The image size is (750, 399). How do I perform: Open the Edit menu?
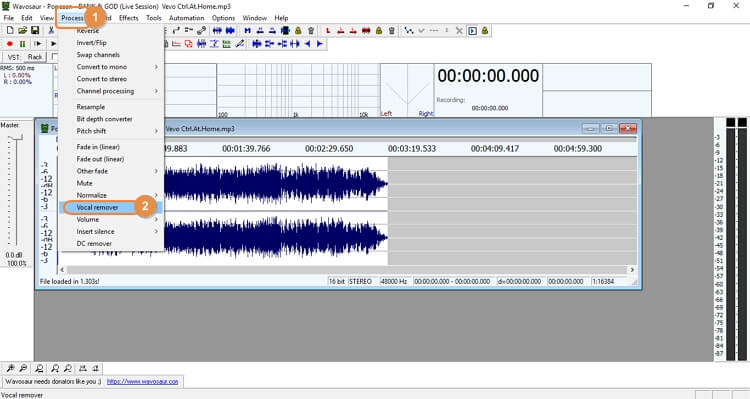[27, 18]
